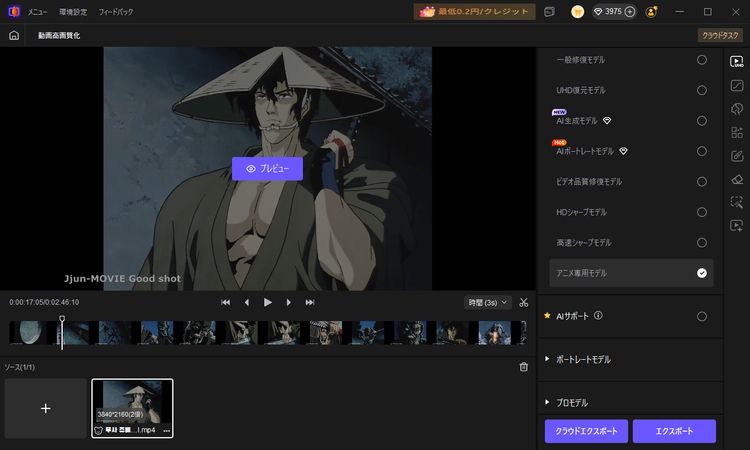Image resolution: width=750 pixels, height=450 pixels.
Task: Select AIポートレートモデル radio button
Action: point(702,151)
